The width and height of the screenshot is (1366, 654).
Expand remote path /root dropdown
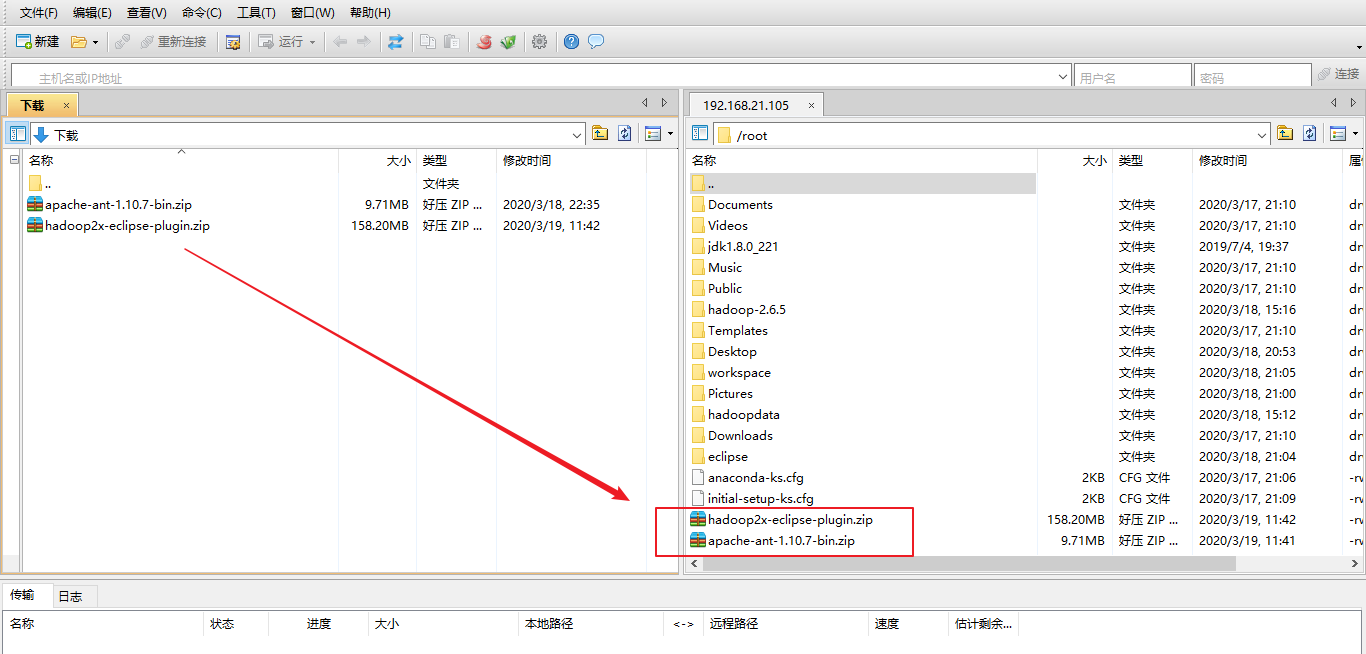pyautogui.click(x=1261, y=135)
